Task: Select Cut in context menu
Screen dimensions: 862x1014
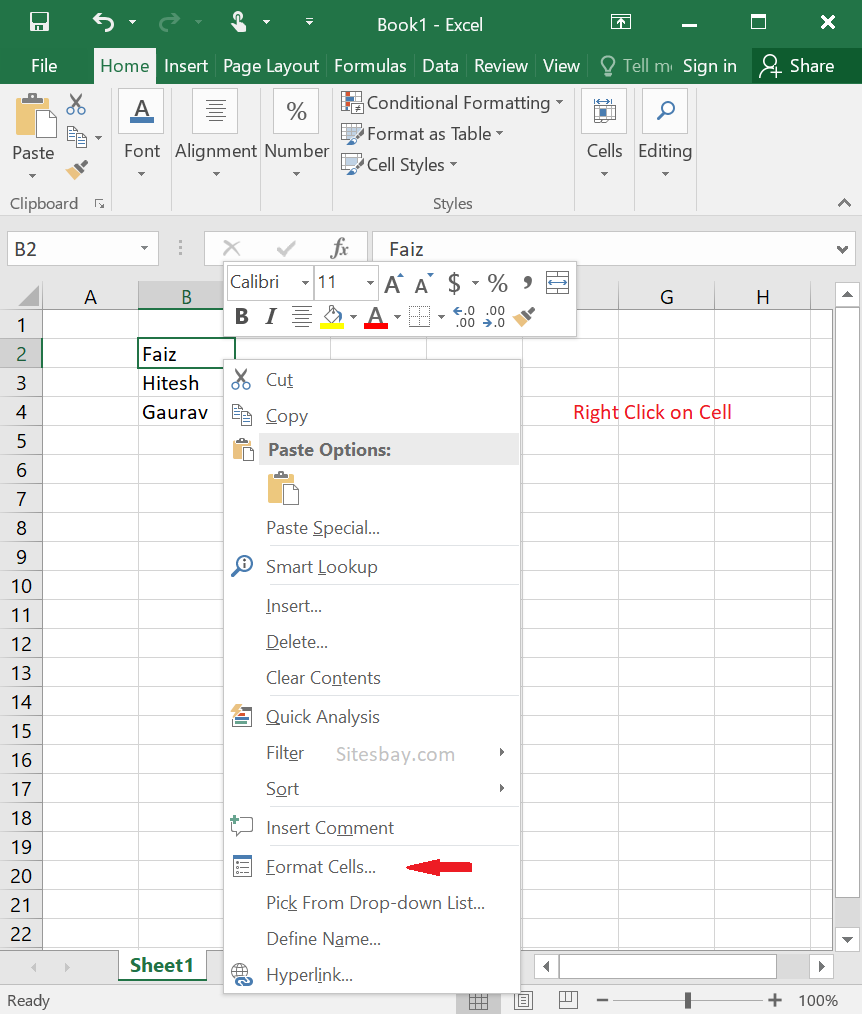Action: tap(372, 380)
